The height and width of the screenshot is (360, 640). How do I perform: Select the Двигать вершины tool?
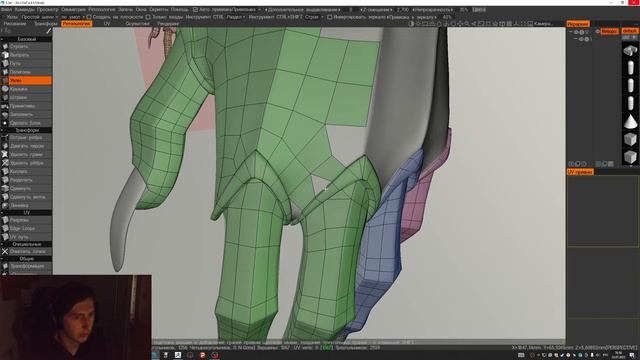tap(26, 146)
